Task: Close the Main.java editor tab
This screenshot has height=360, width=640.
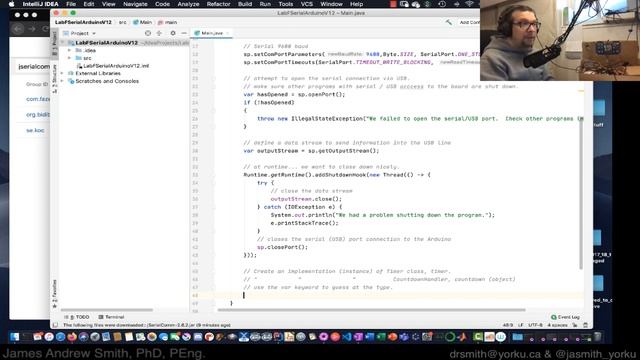Action: point(228,33)
